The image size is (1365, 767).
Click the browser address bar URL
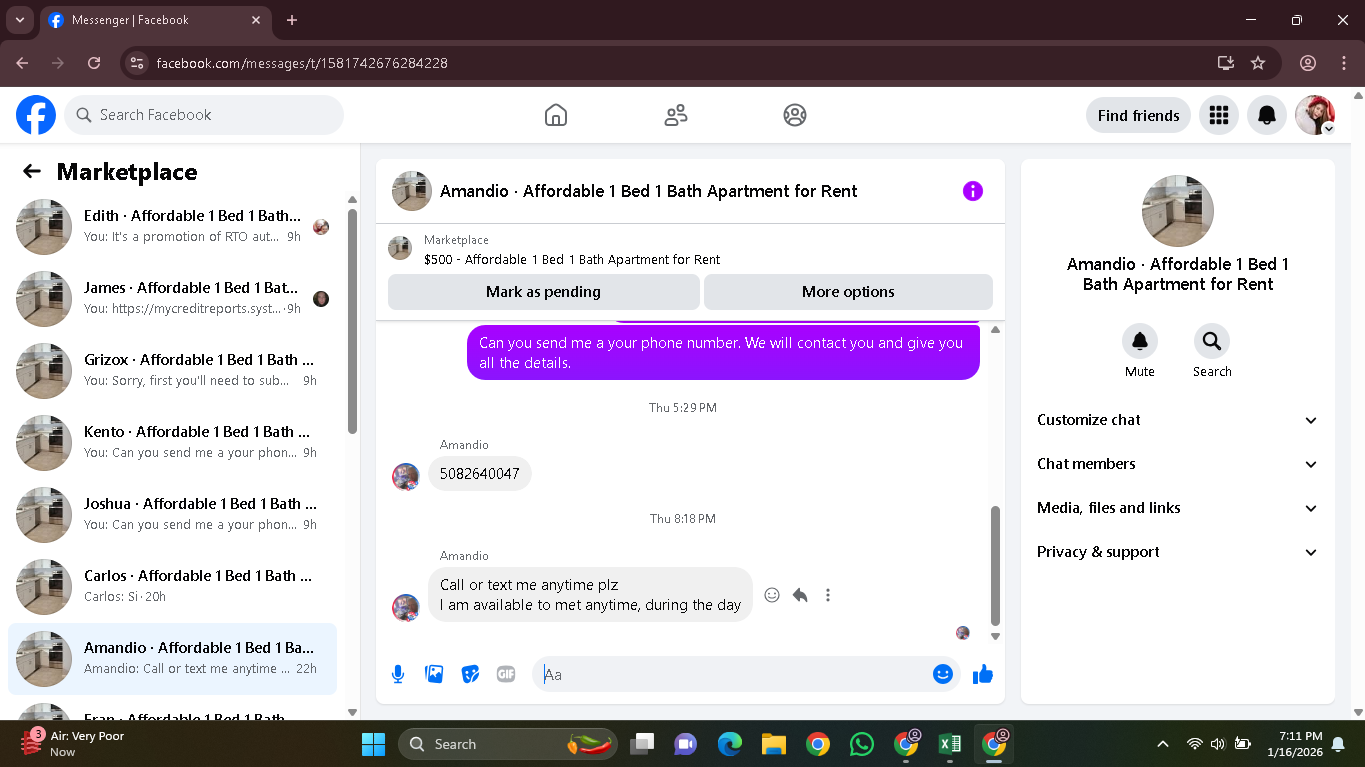[x=302, y=63]
